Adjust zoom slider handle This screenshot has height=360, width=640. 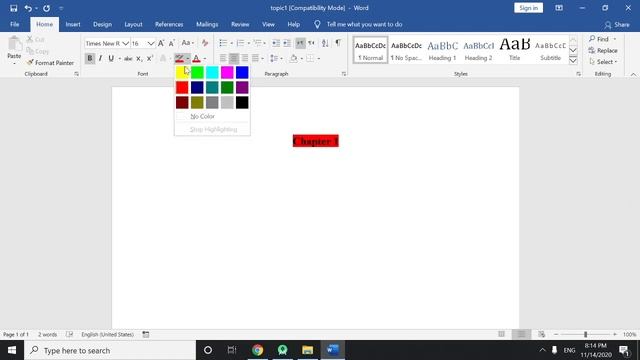point(585,334)
